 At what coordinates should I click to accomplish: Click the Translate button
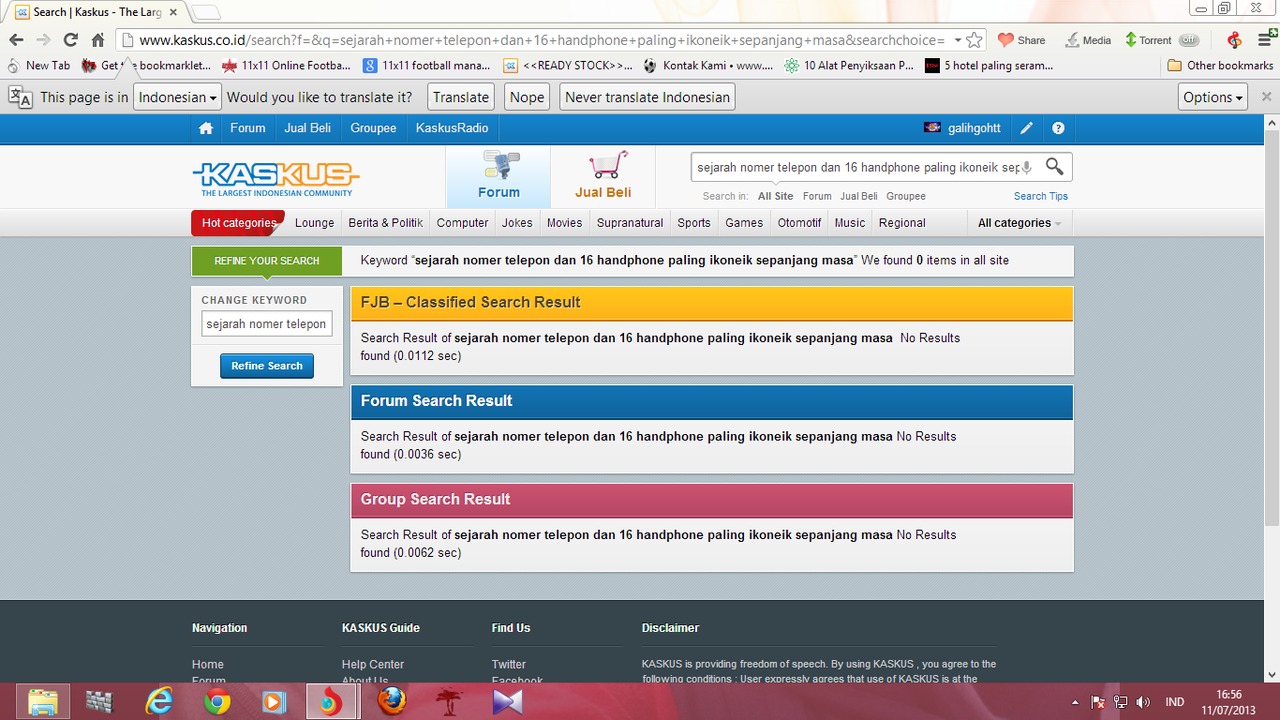click(x=461, y=97)
